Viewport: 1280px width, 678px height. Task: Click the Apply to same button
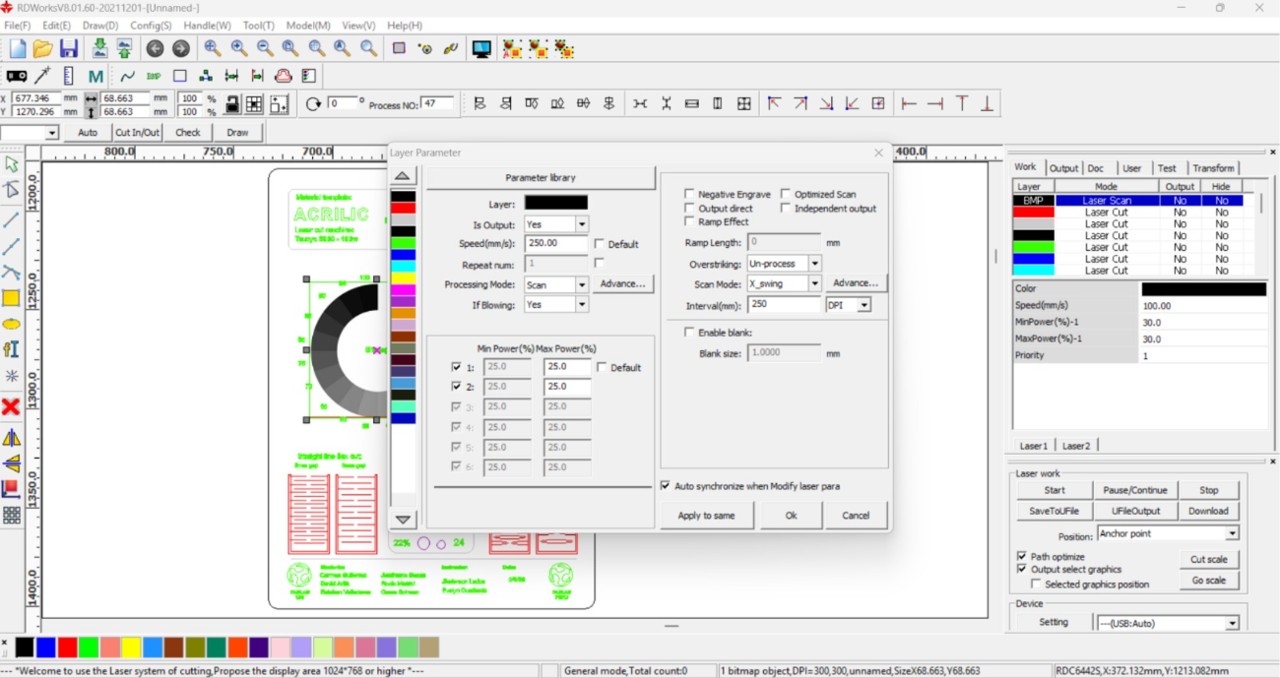tap(707, 515)
